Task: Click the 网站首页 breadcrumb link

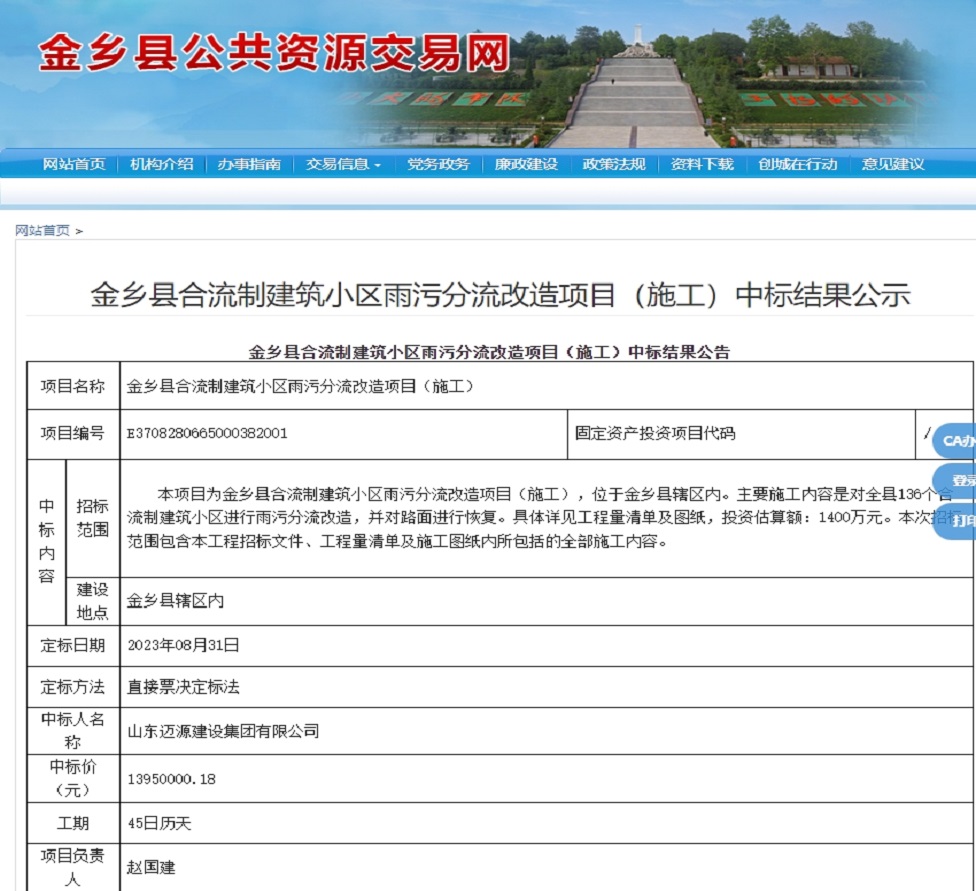Action: click(x=42, y=230)
